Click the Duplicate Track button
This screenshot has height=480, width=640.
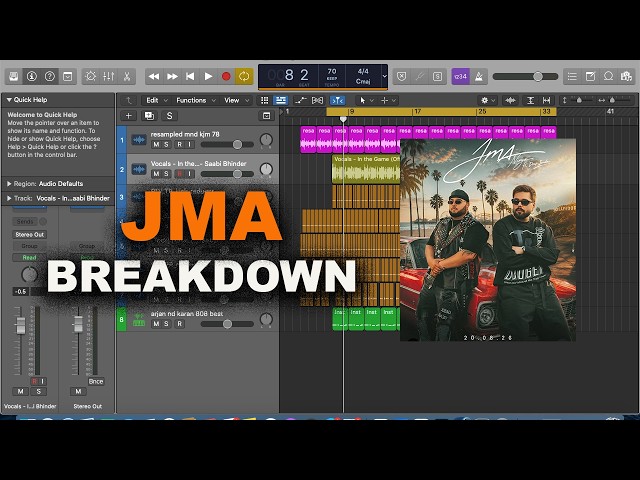point(149,116)
